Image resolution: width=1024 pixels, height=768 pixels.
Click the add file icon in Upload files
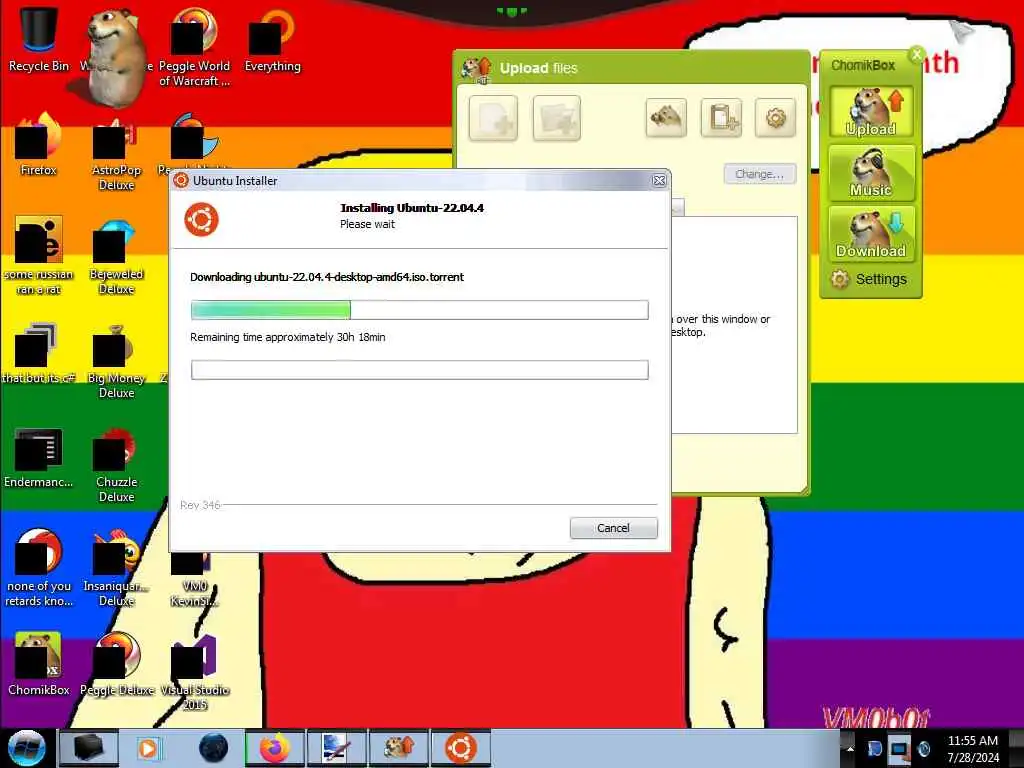(493, 118)
